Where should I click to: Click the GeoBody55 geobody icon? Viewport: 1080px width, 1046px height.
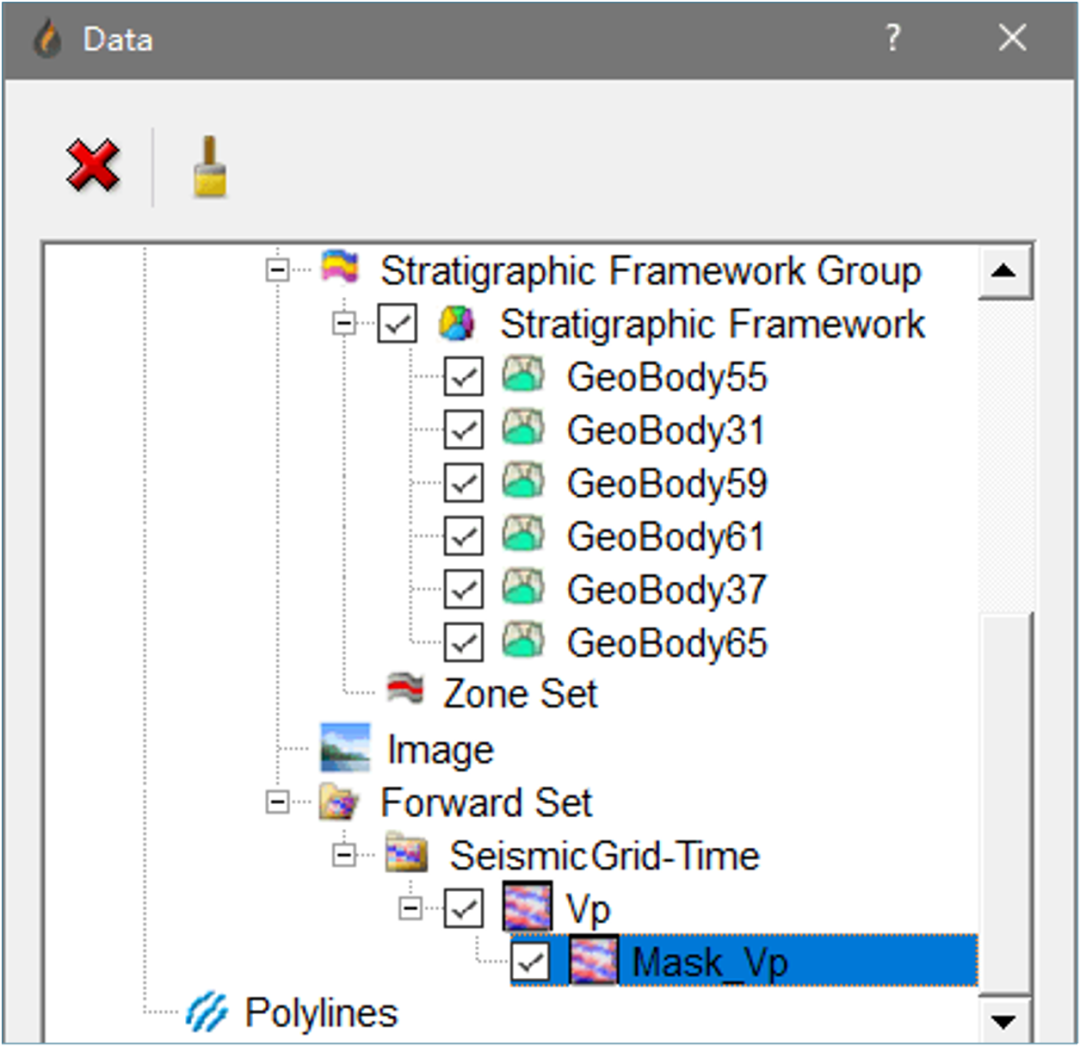(x=523, y=376)
